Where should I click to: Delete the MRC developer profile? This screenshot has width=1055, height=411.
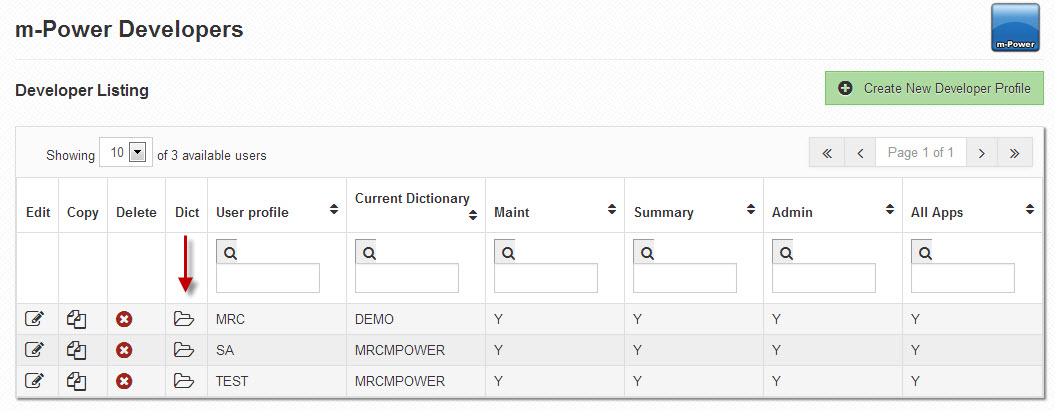[124, 320]
